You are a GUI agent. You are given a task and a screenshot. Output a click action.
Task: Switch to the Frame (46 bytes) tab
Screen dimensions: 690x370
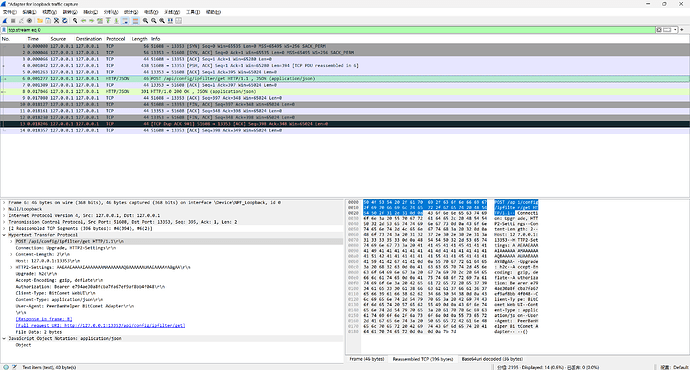tap(367, 359)
